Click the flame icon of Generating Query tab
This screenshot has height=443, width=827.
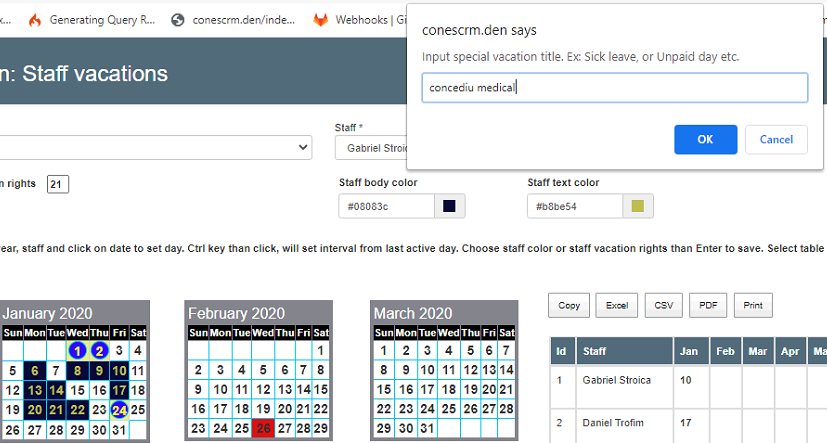coord(35,21)
